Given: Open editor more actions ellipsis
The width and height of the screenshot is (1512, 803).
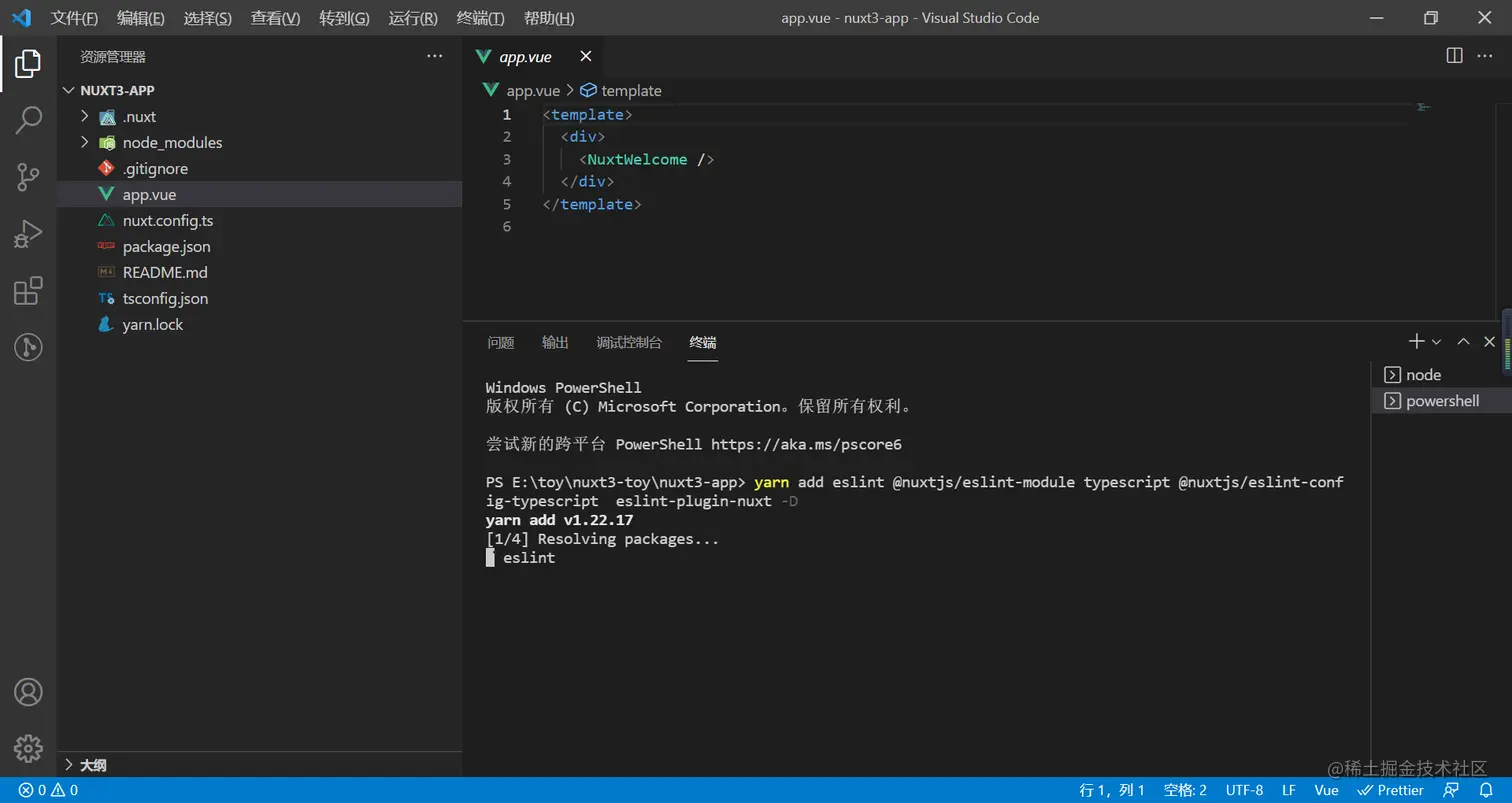Looking at the screenshot, I should point(1487,56).
